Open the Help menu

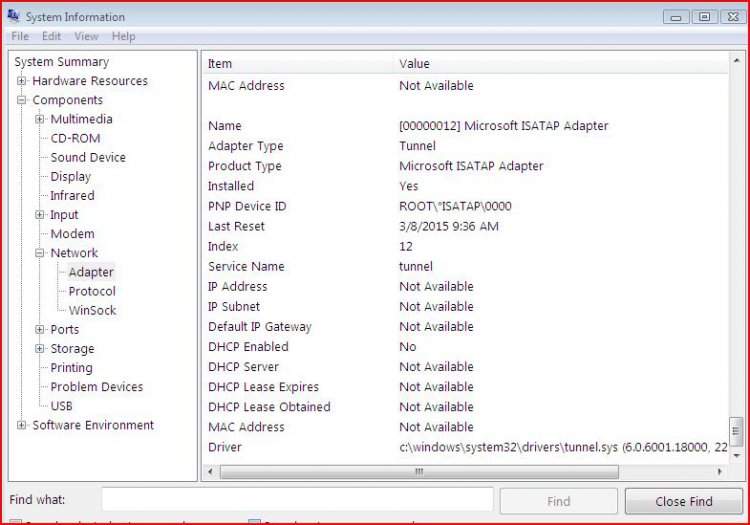pos(123,36)
